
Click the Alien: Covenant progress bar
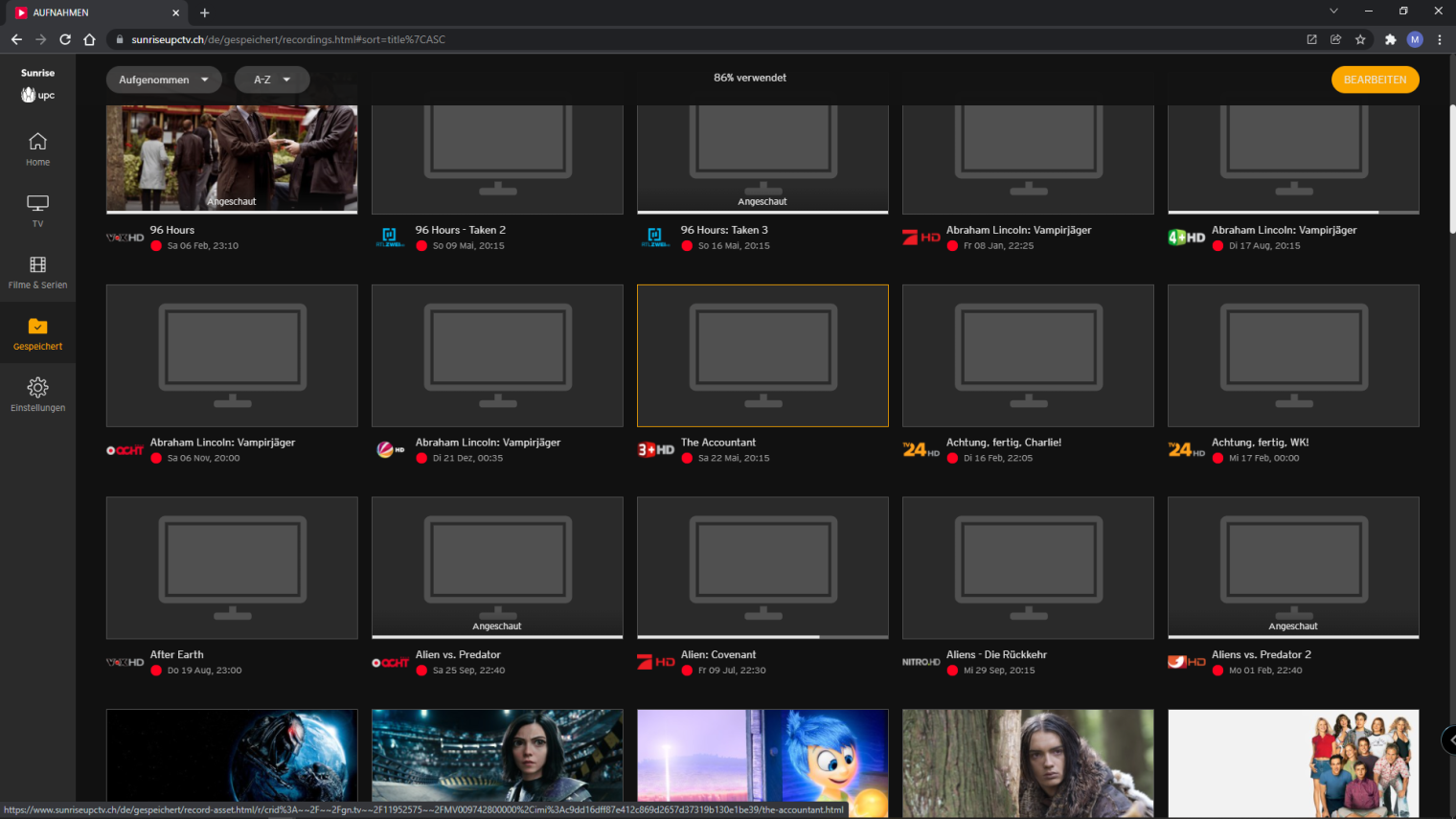[762, 637]
